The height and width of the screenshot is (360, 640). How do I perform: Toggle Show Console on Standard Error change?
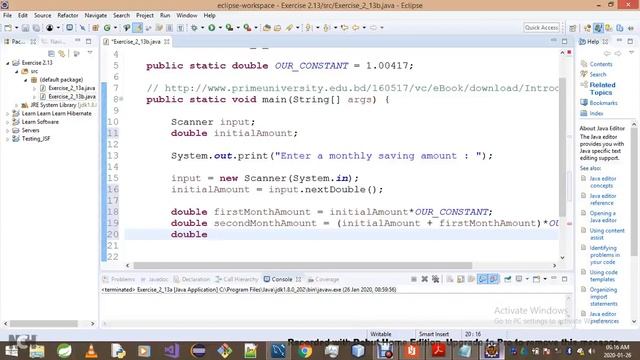coord(493,279)
